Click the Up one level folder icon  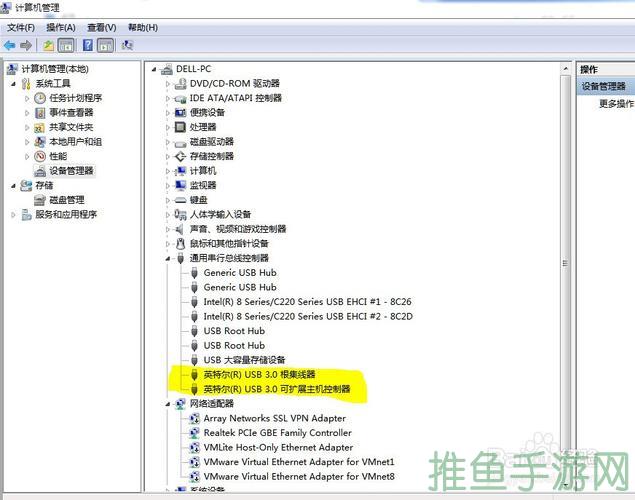[49, 45]
